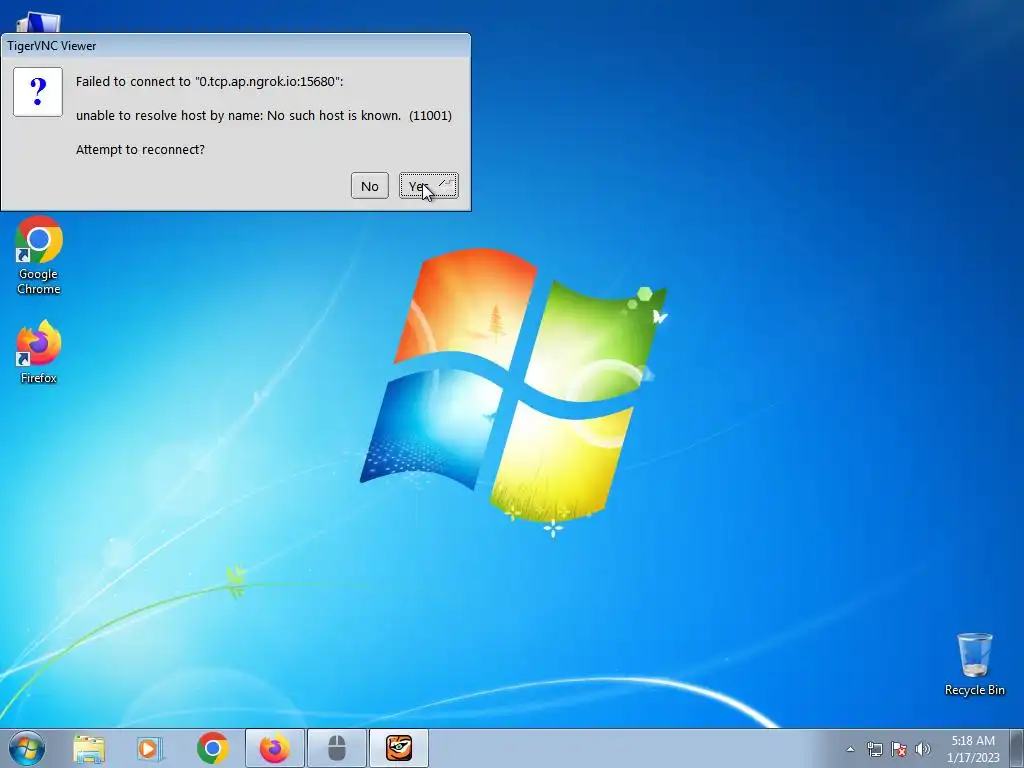
Task: Open the network status tray icon
Action: tap(874, 749)
